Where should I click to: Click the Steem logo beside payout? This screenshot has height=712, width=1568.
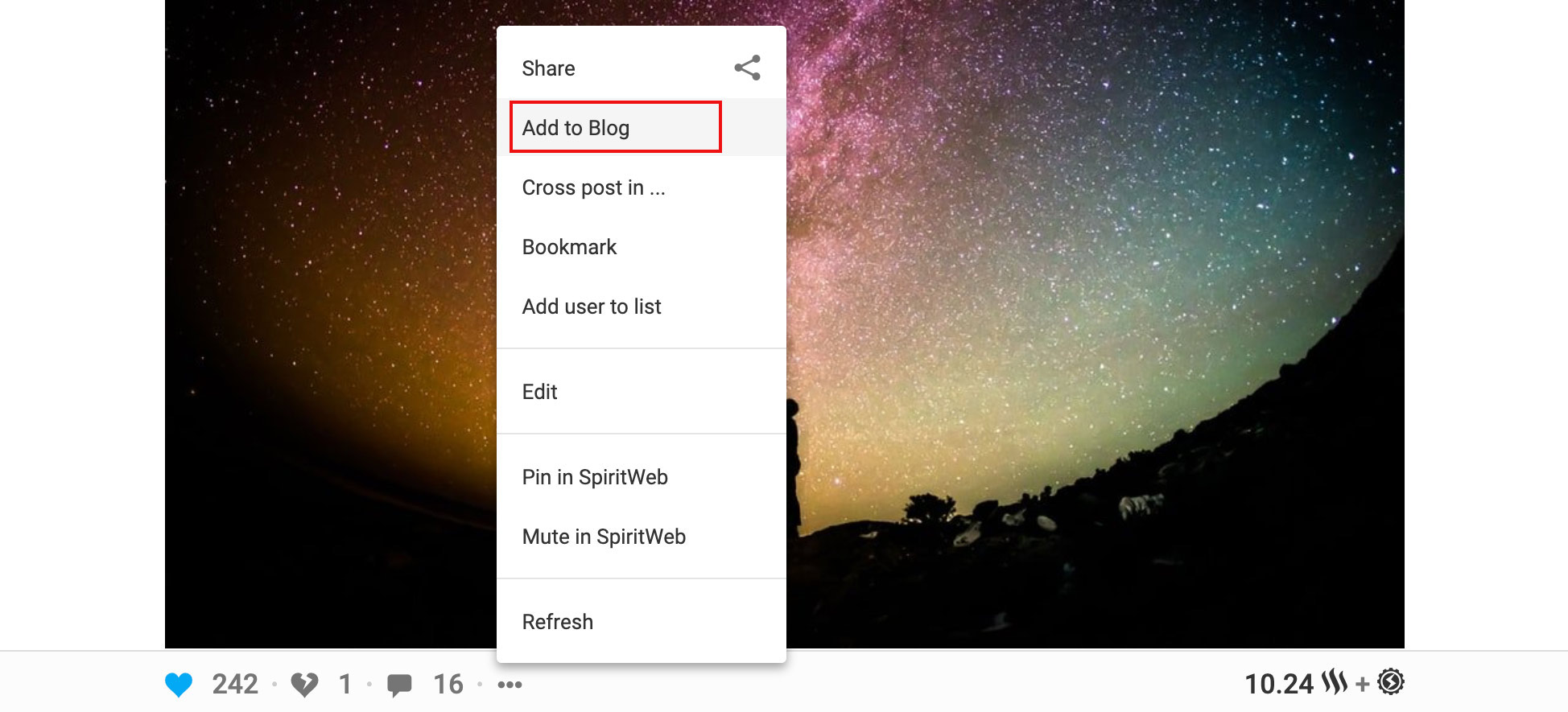click(x=1335, y=682)
